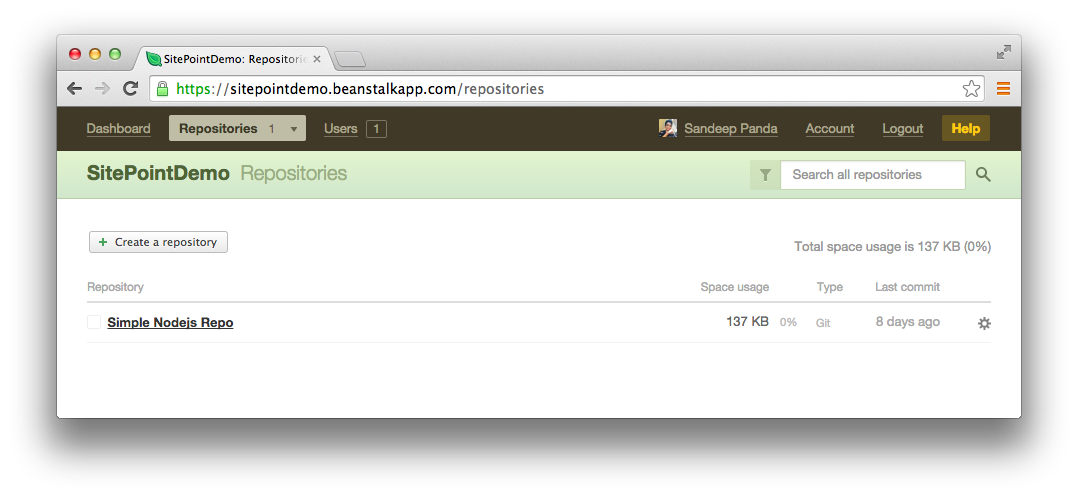
Task: Click the search magnifier icon
Action: [x=983, y=175]
